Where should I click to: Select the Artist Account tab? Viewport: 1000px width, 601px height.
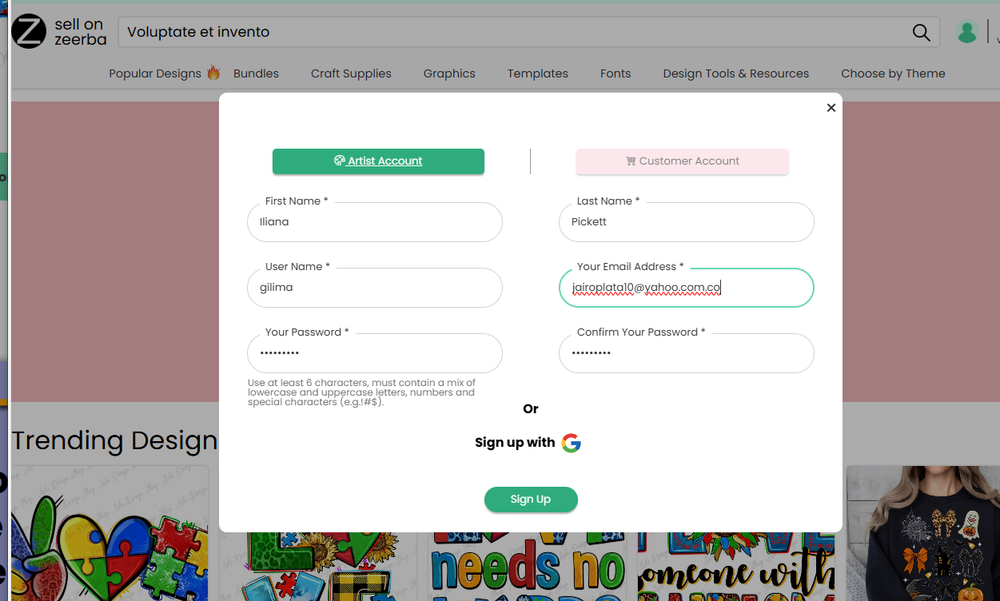pyautogui.click(x=378, y=161)
